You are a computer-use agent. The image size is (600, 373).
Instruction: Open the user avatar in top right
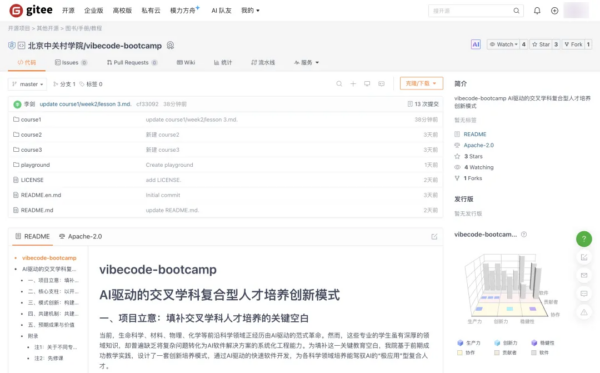[x=576, y=10]
